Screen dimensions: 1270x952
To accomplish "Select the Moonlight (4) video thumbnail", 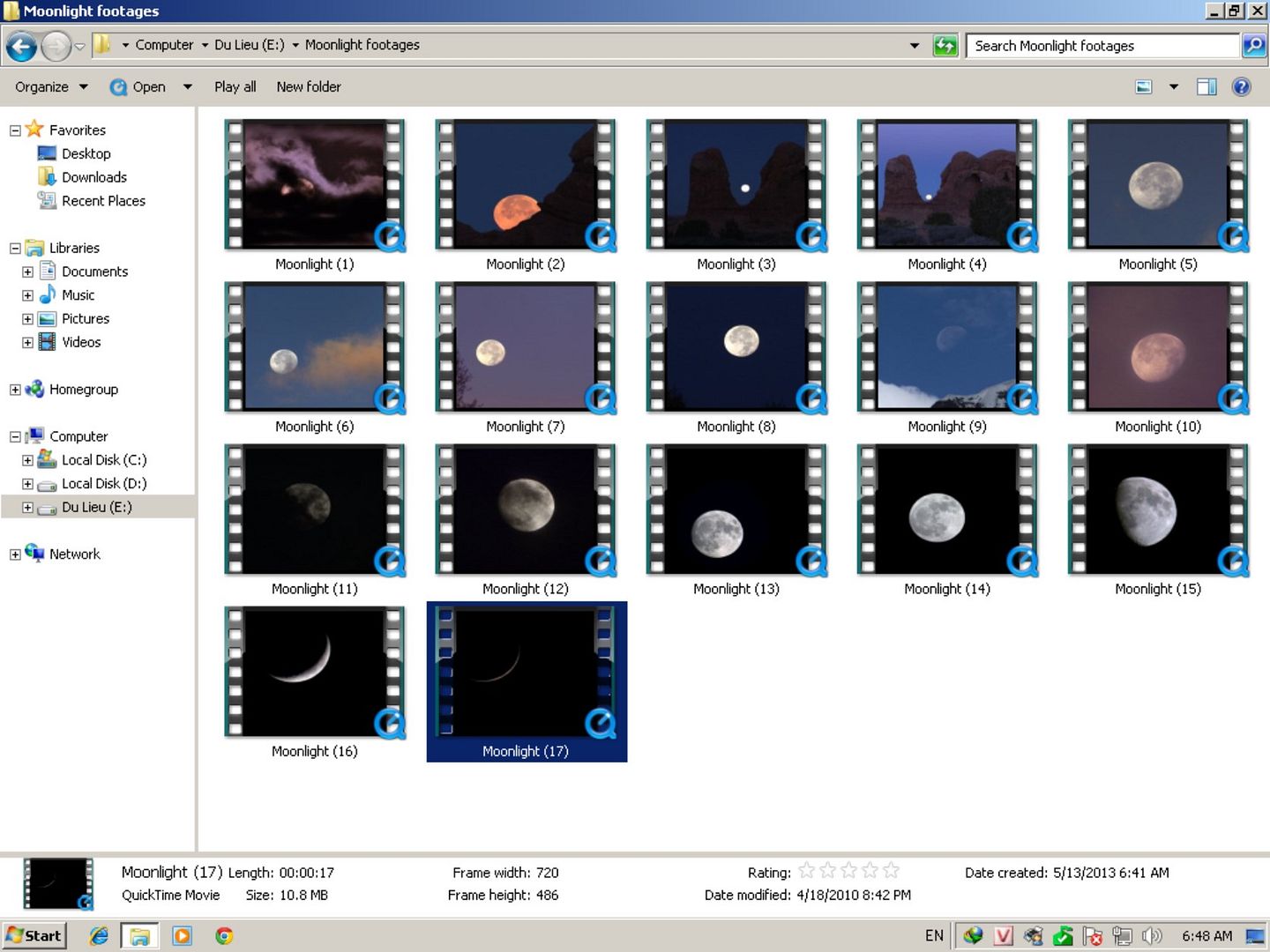I will (947, 185).
